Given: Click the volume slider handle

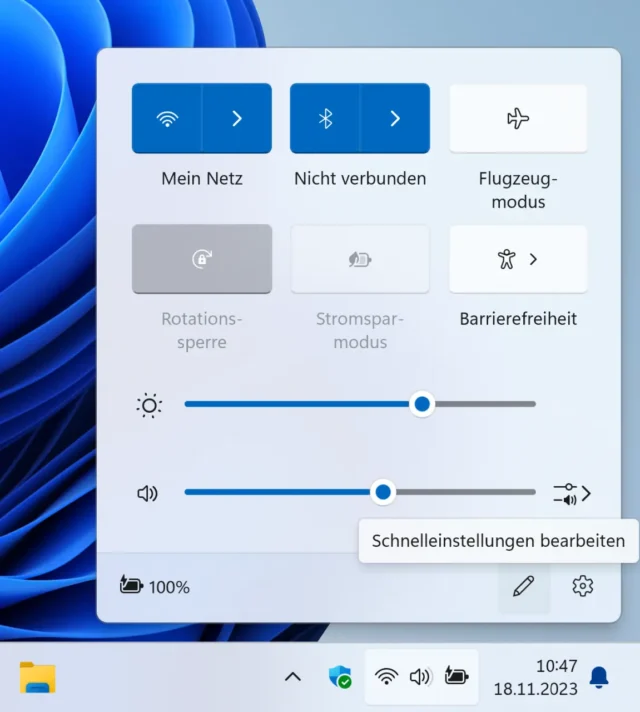Looking at the screenshot, I should coord(383,492).
